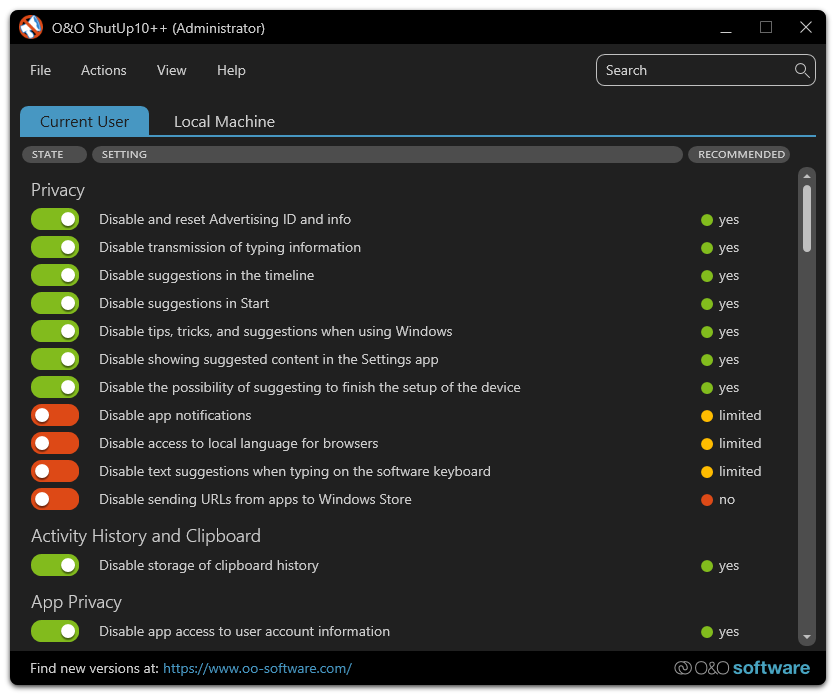Click green 'yes' dot for Advertising ID
Viewport: 836px width, 695px height.
coord(707,219)
